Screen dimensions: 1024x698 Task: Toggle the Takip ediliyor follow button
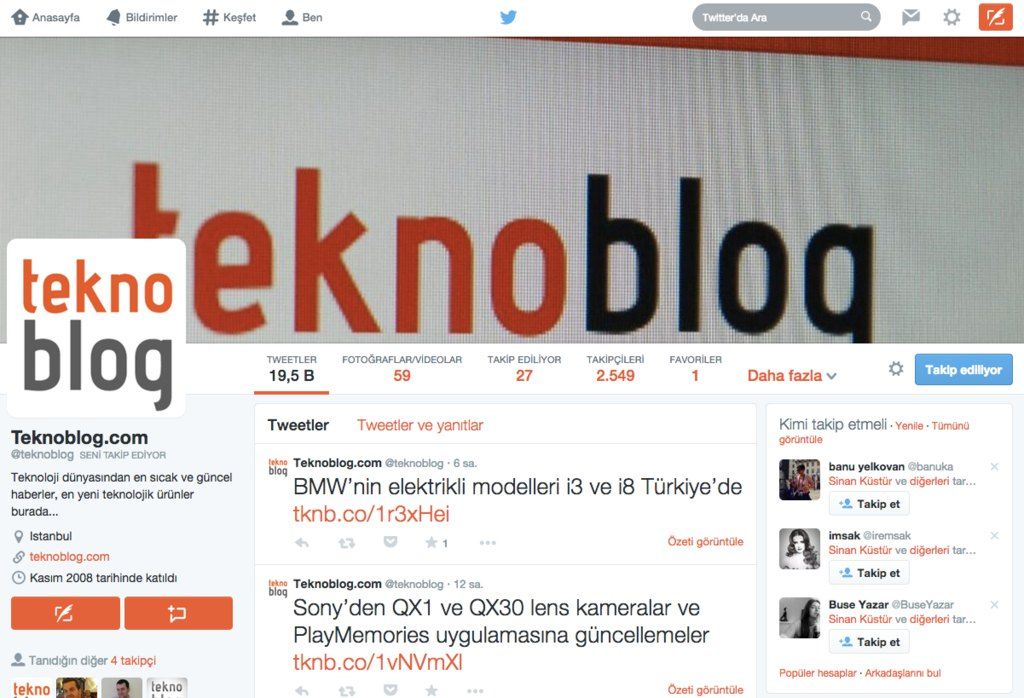click(x=963, y=370)
